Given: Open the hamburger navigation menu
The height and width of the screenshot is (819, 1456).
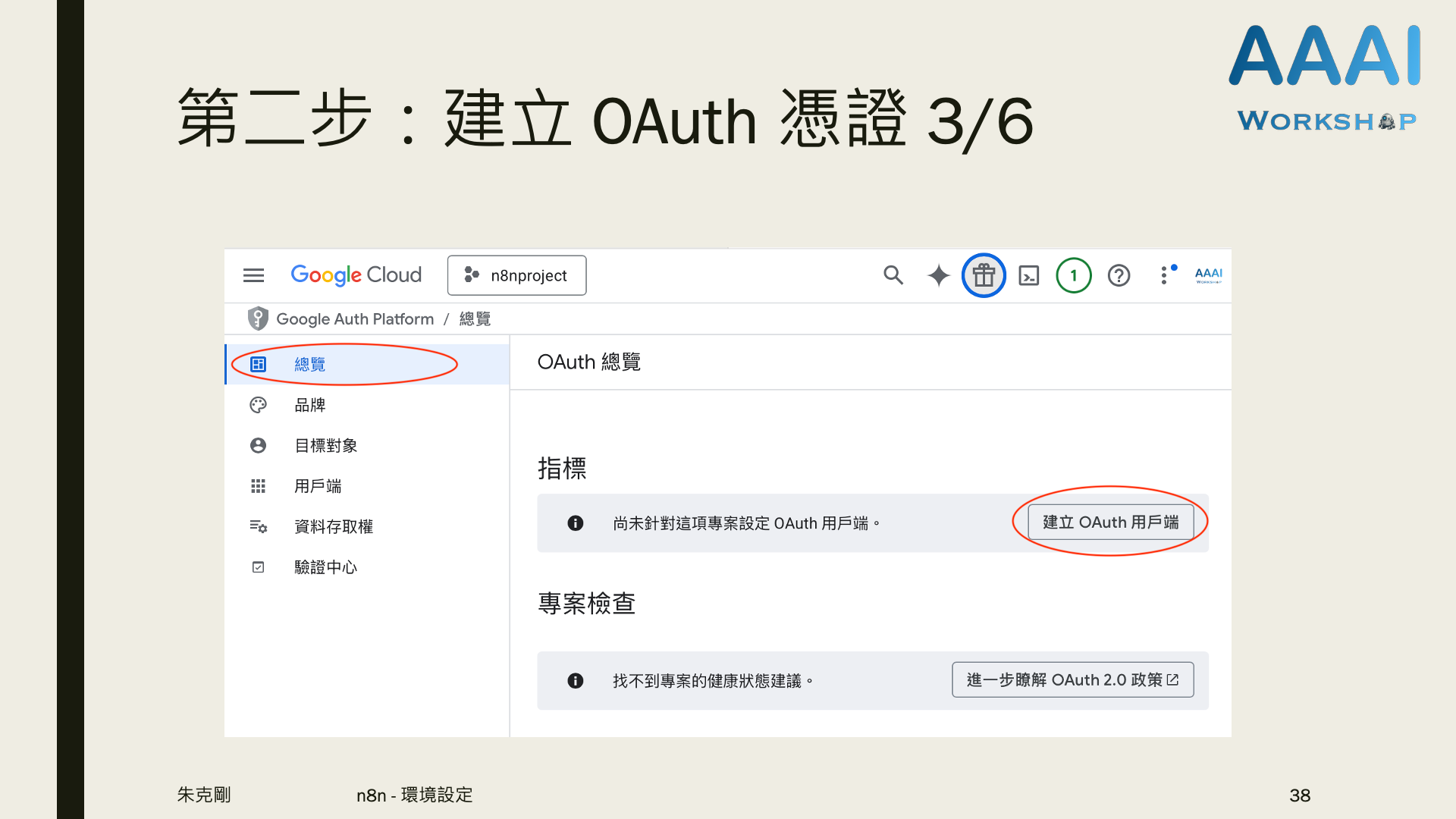Looking at the screenshot, I should click(253, 275).
